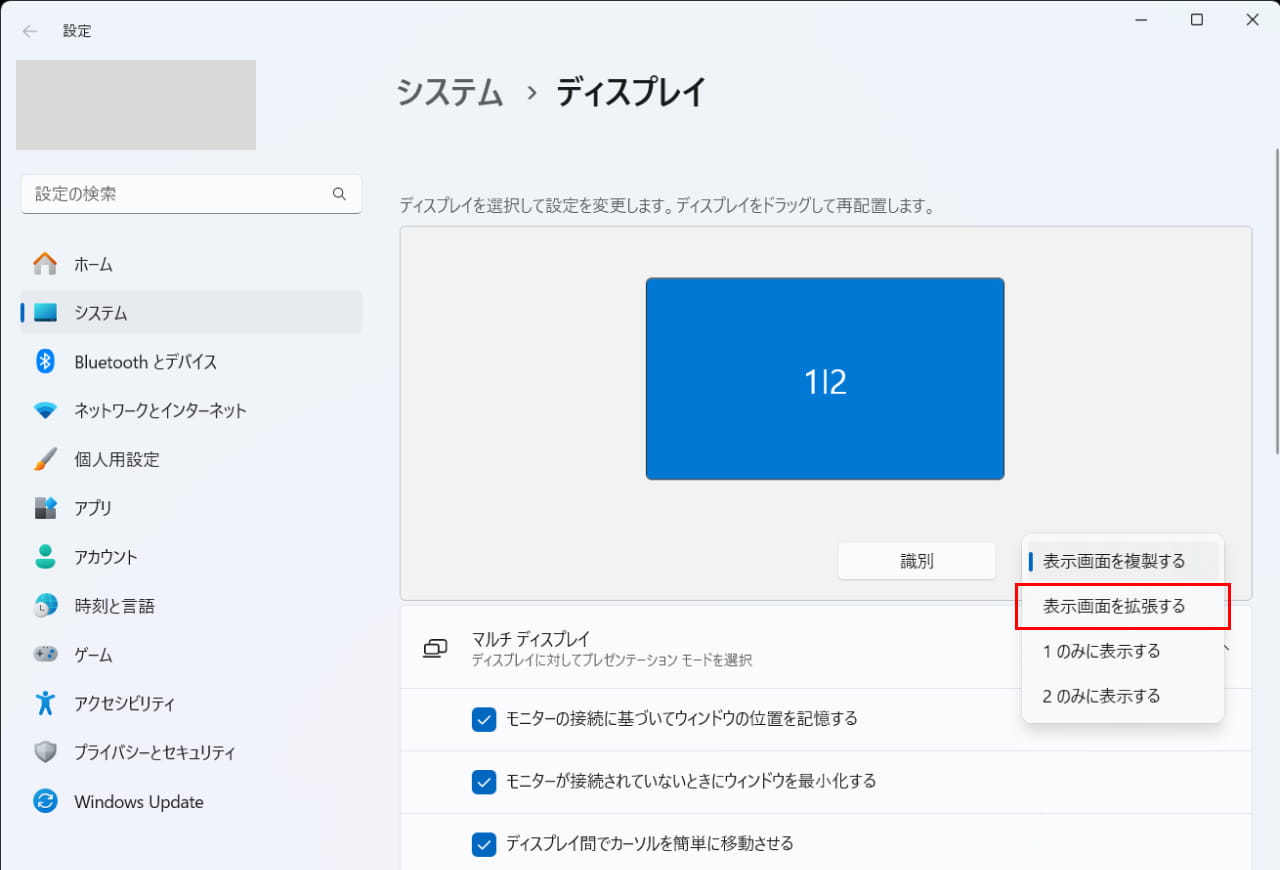Choose 表示画面を拡張する from dropdown
1280x870 pixels.
1114,606
